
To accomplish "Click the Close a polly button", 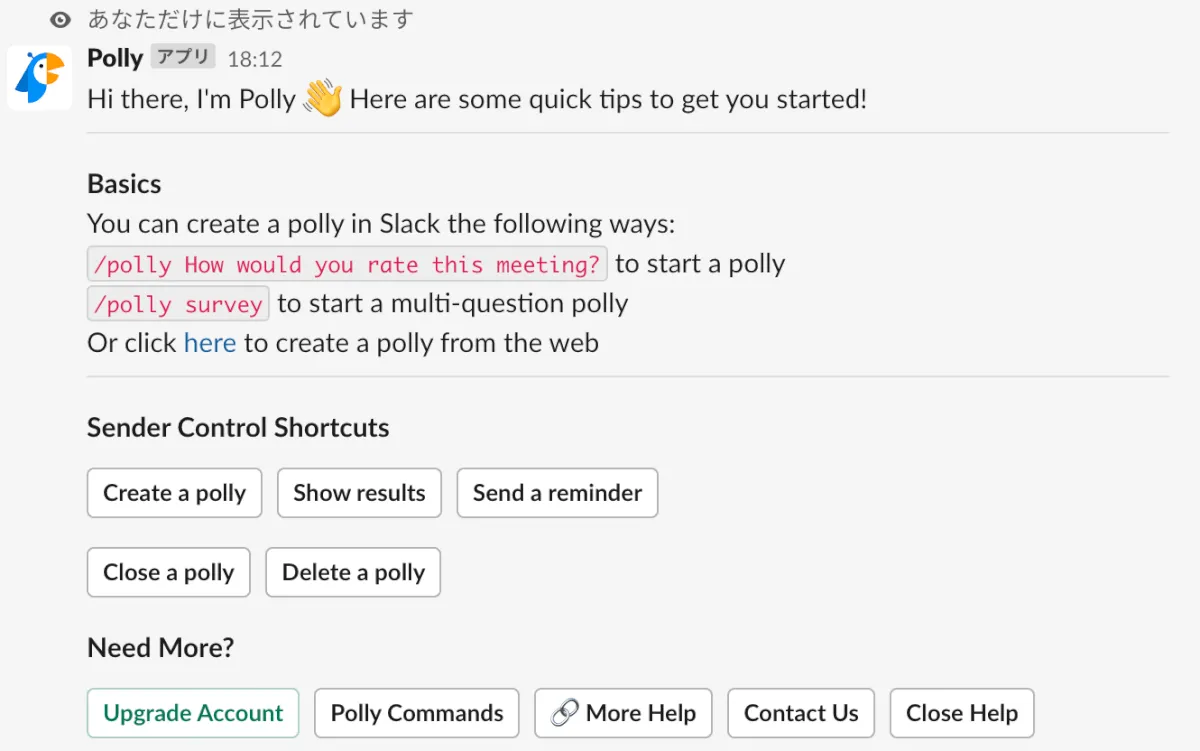I will [x=168, y=573].
